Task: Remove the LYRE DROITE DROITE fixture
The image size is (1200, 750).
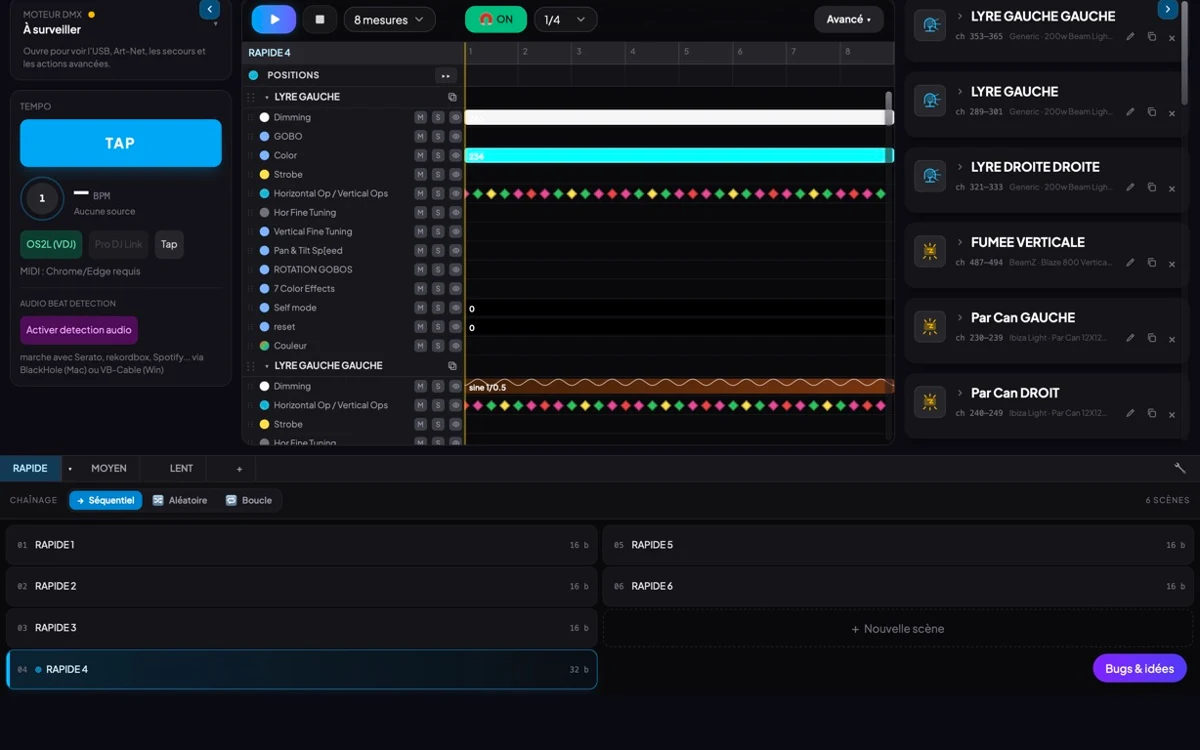Action: tap(1172, 188)
